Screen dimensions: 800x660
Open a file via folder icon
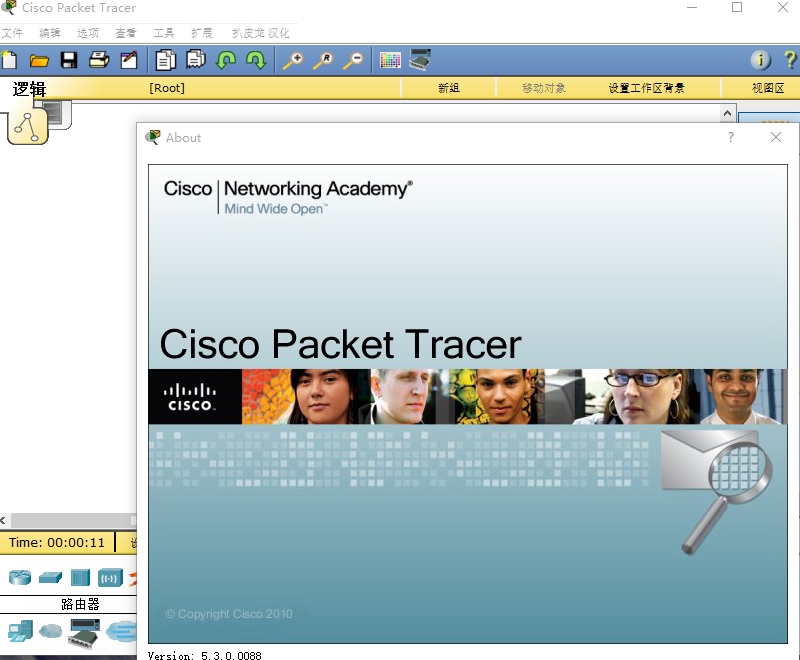coord(39,61)
